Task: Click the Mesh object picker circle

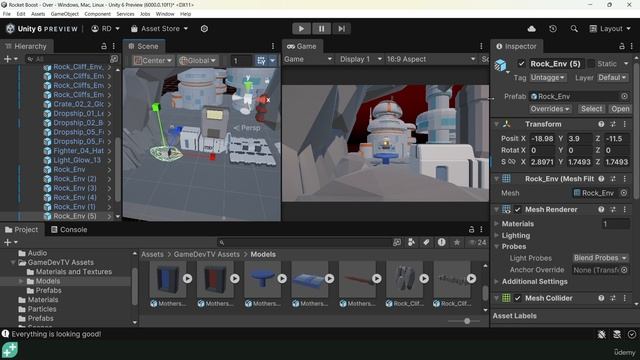Action: coord(624,193)
